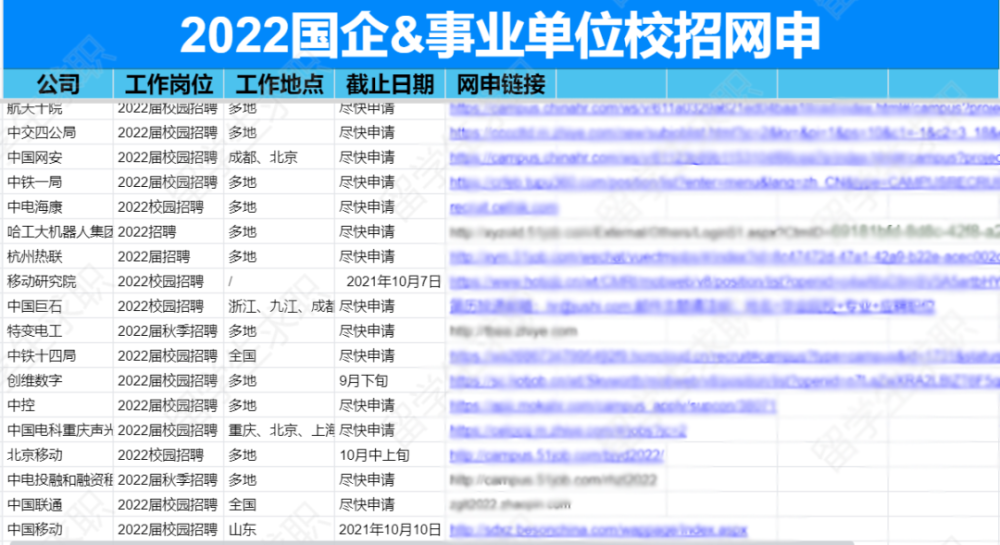Open the resume delivery link for 中国巨石
1000x545 pixels.
[692, 307]
